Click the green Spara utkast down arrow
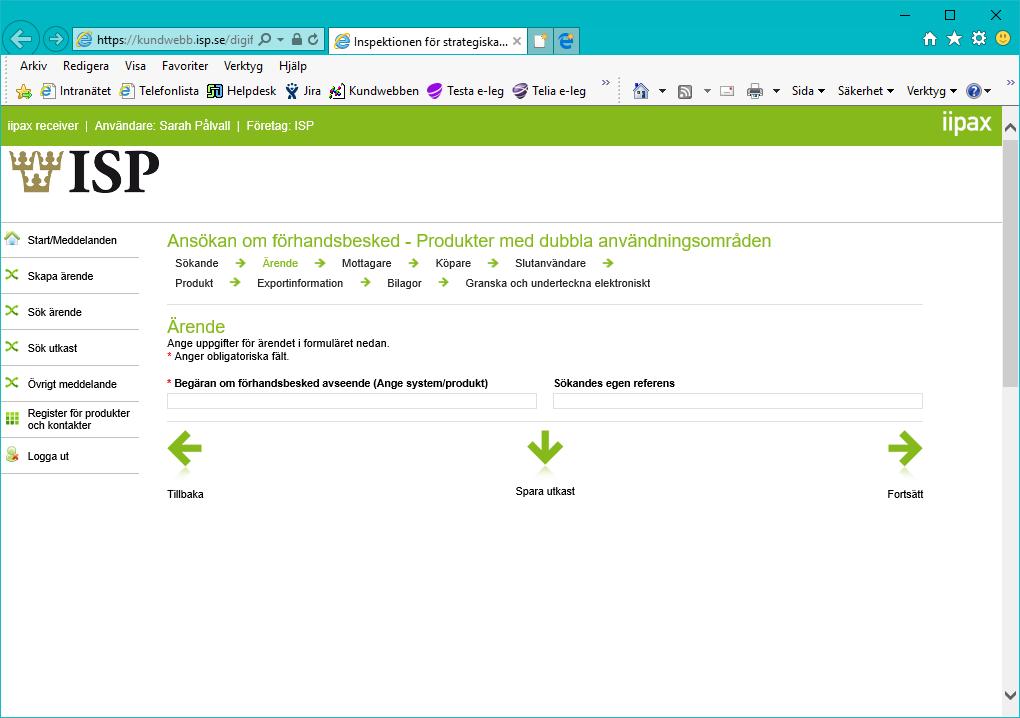The width and height of the screenshot is (1020, 718). 545,448
